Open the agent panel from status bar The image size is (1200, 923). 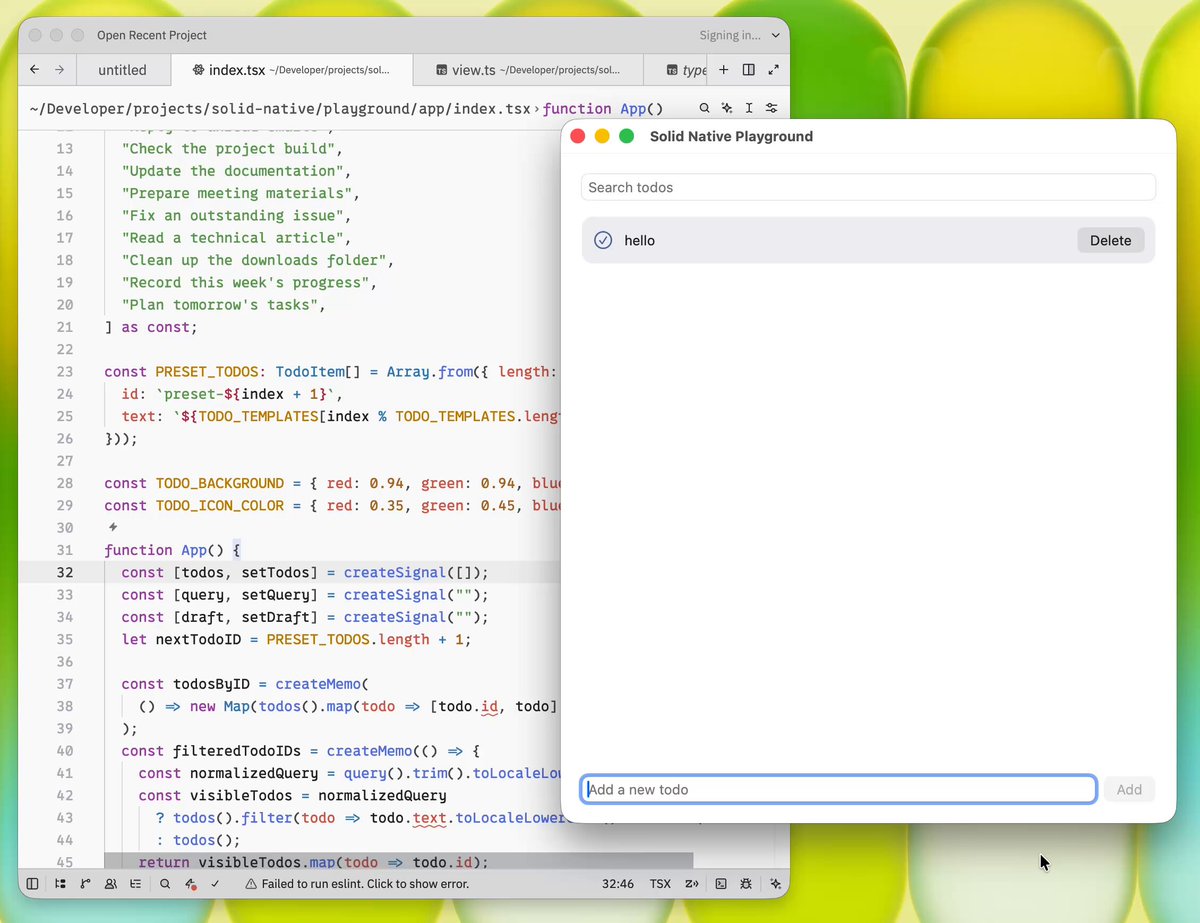pos(775,884)
